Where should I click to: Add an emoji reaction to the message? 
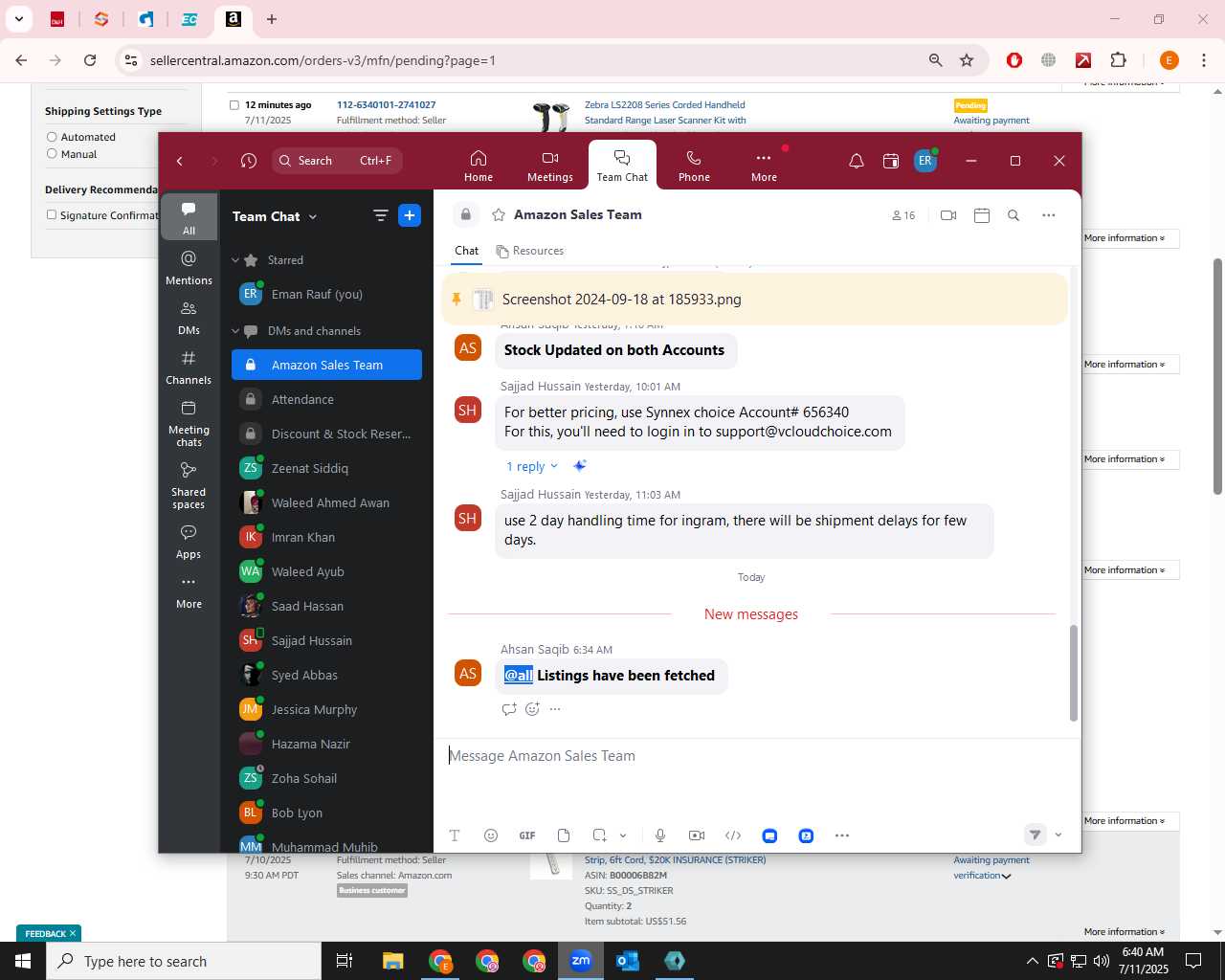(532, 709)
